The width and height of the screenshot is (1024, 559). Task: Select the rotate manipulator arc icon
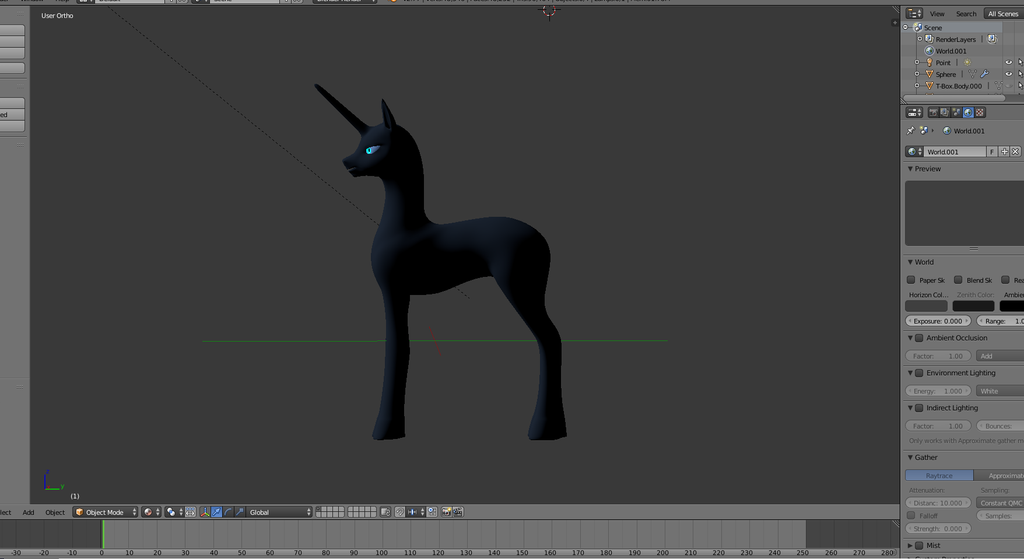pyautogui.click(x=228, y=512)
